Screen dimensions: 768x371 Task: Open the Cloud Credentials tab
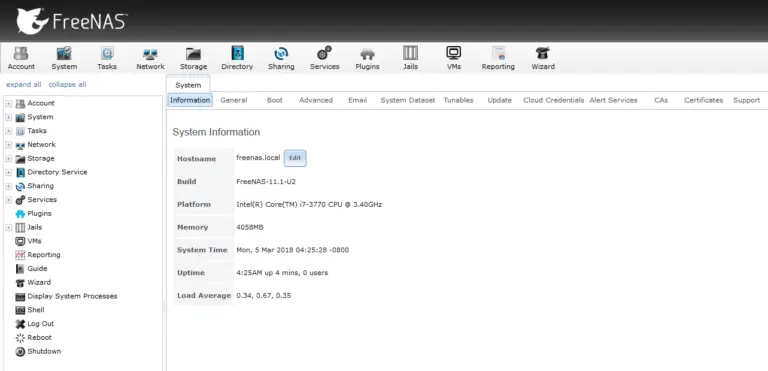[553, 100]
